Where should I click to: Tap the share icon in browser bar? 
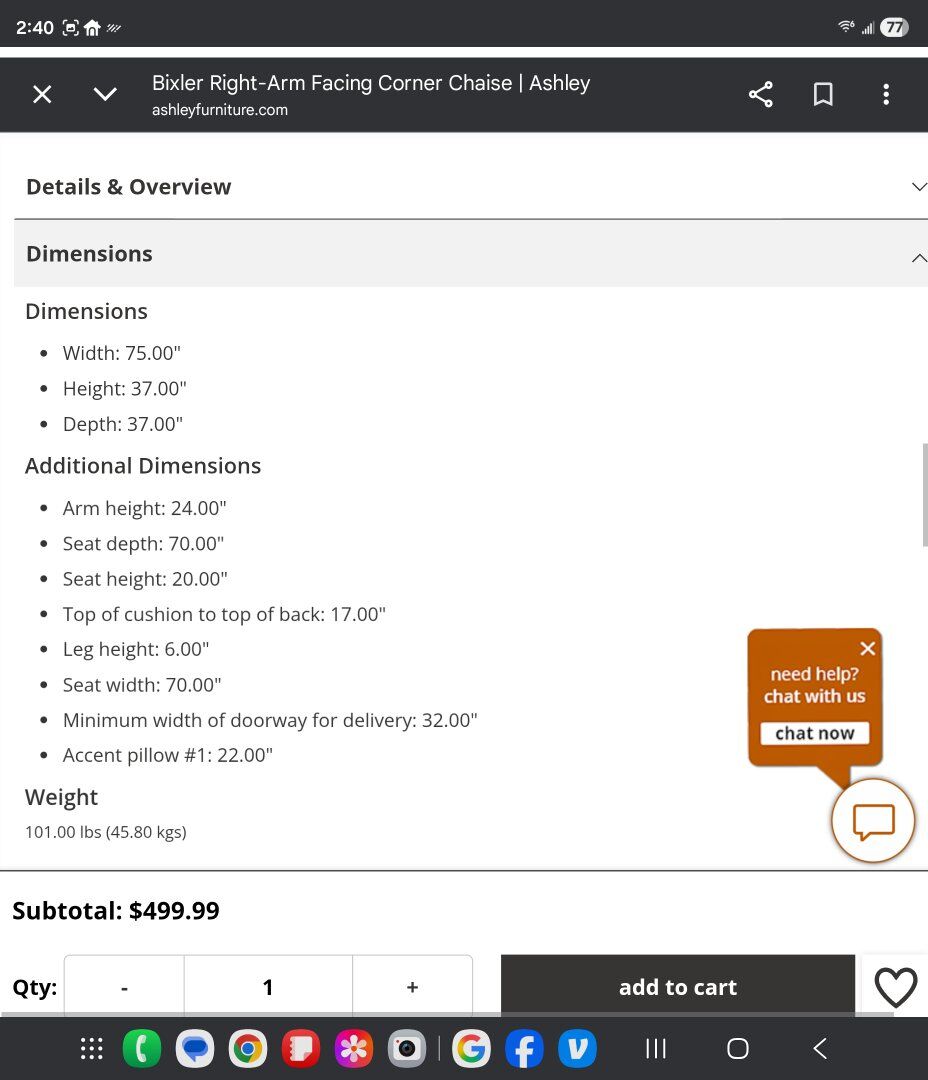pos(760,95)
